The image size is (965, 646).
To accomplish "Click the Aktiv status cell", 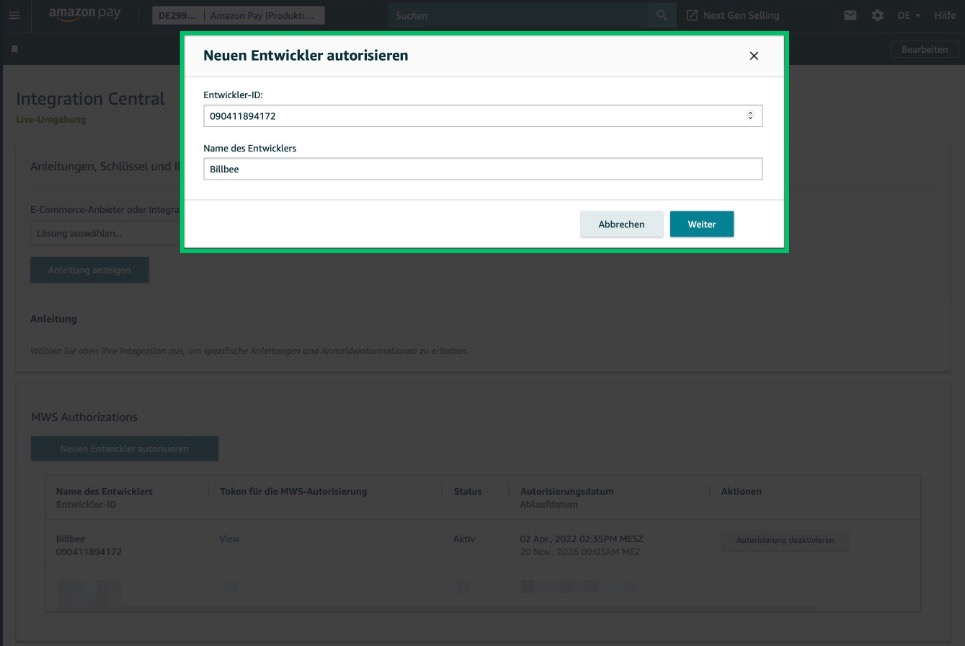I will (464, 539).
